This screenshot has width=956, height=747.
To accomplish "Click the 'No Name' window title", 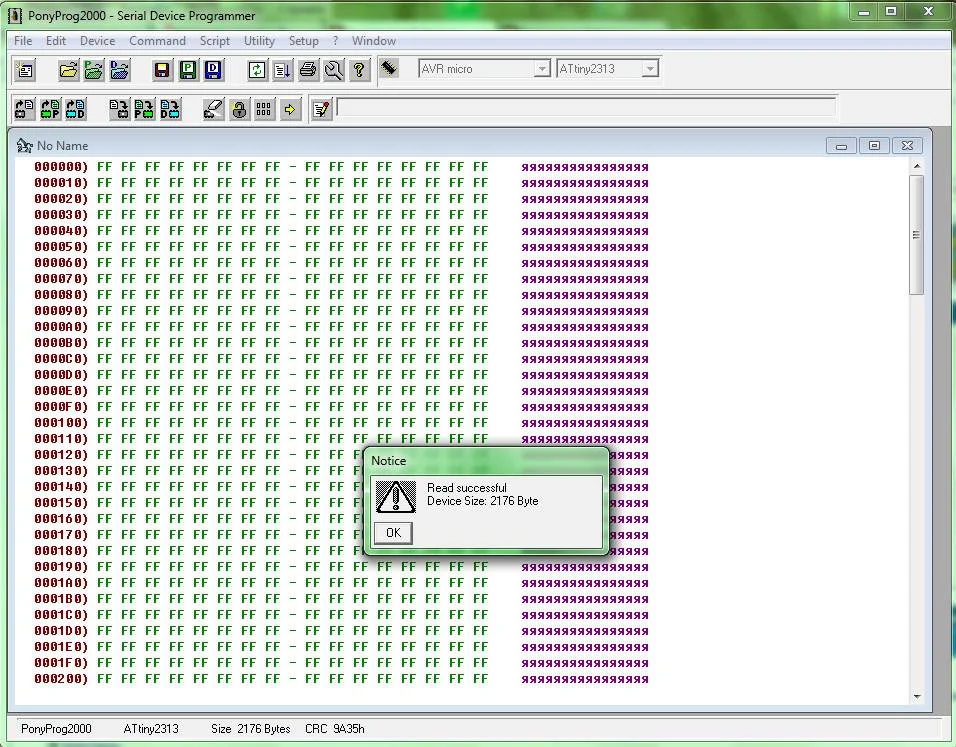I will tap(62, 146).
